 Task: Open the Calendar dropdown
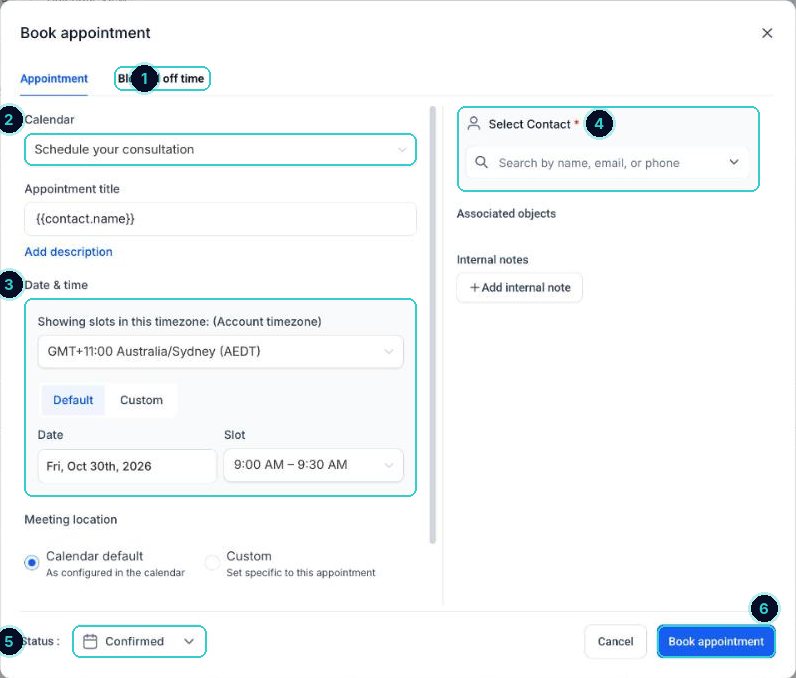(220, 150)
